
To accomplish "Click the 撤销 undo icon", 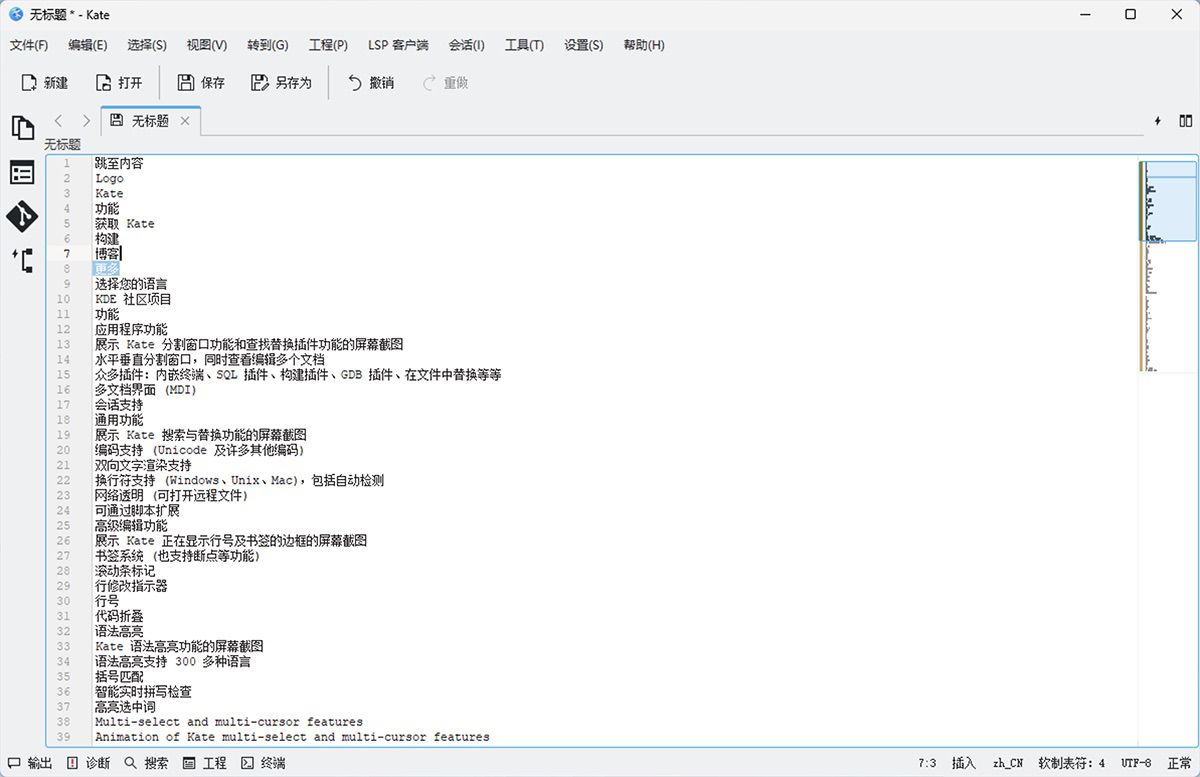I will [369, 82].
